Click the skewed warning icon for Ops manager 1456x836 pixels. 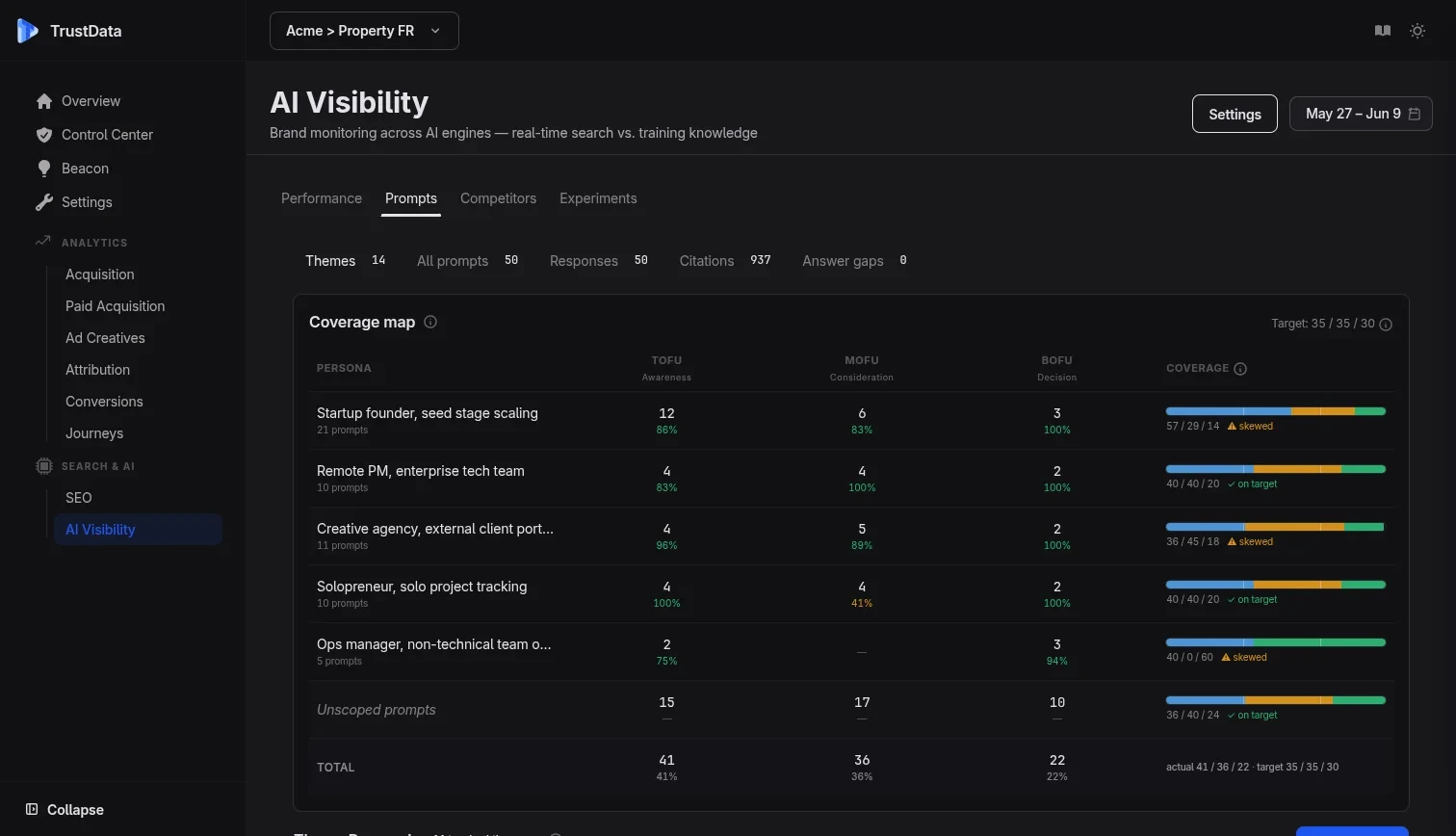pos(1226,657)
